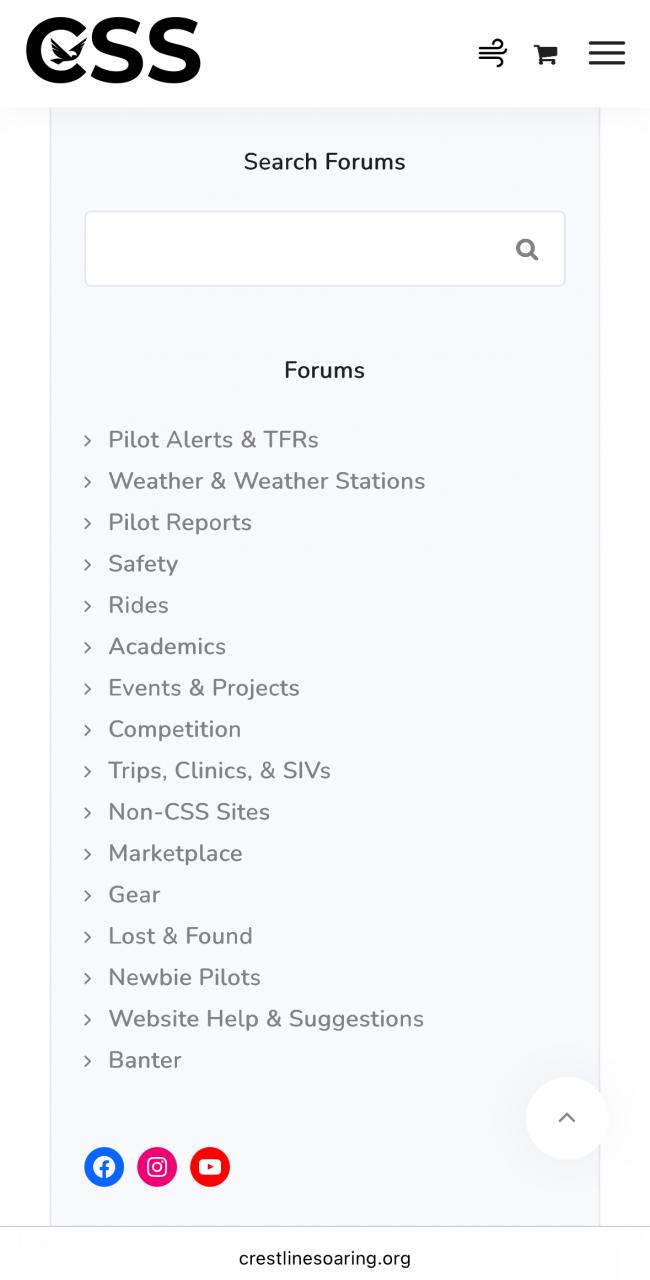Click the CSS eagle logo
Image resolution: width=650 pixels, height=1280 pixels.
[113, 50]
